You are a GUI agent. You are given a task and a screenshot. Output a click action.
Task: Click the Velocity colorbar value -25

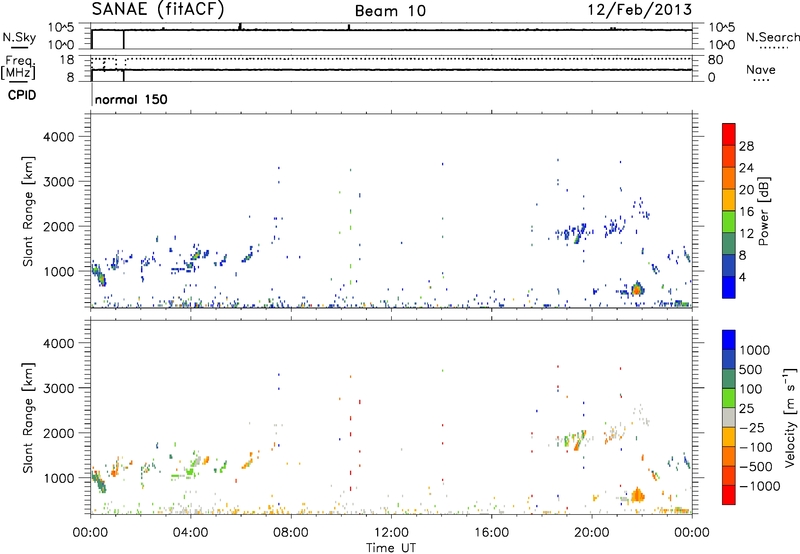(x=752, y=428)
